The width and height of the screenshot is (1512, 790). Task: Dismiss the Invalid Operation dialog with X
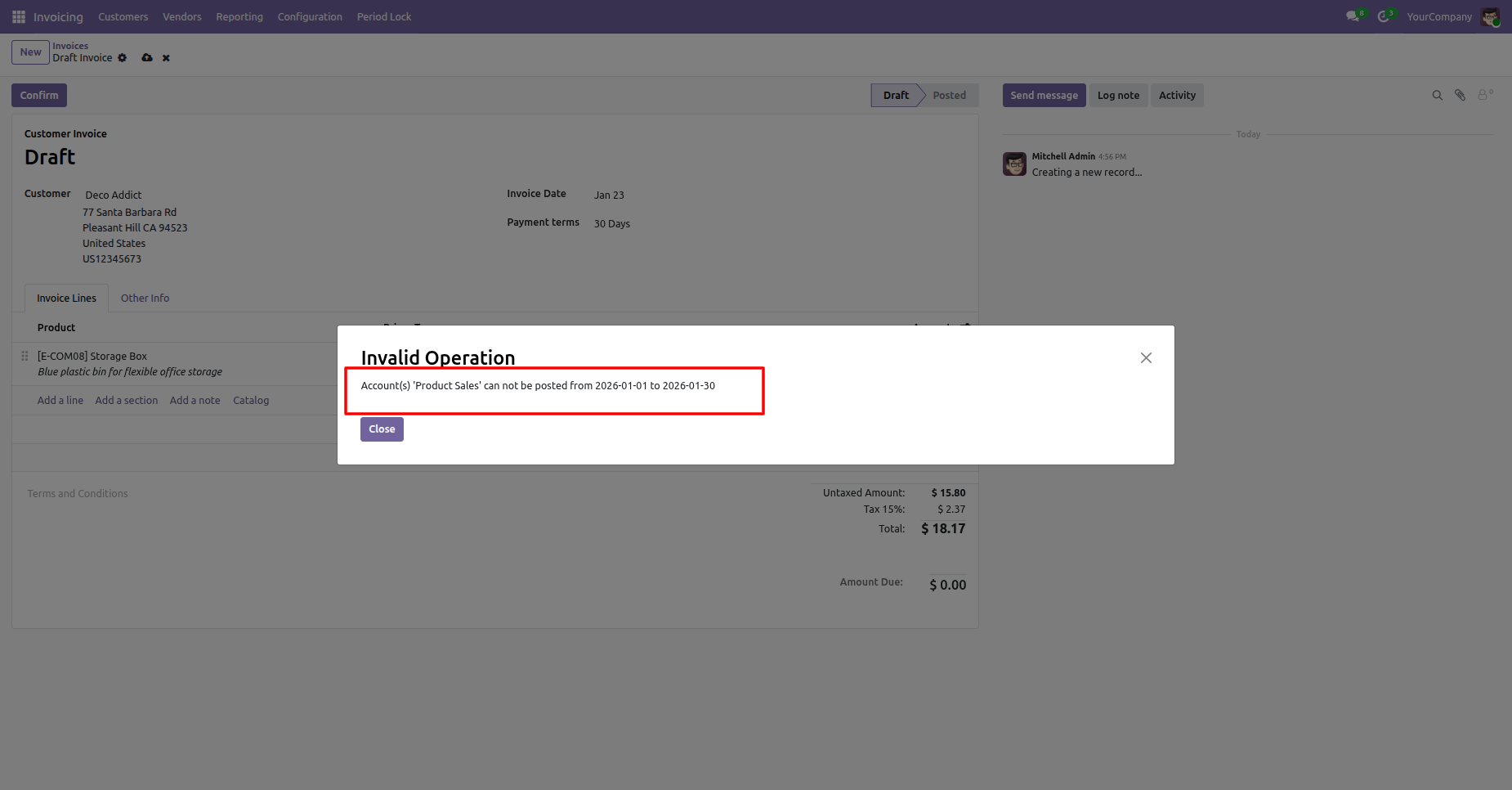[1146, 358]
